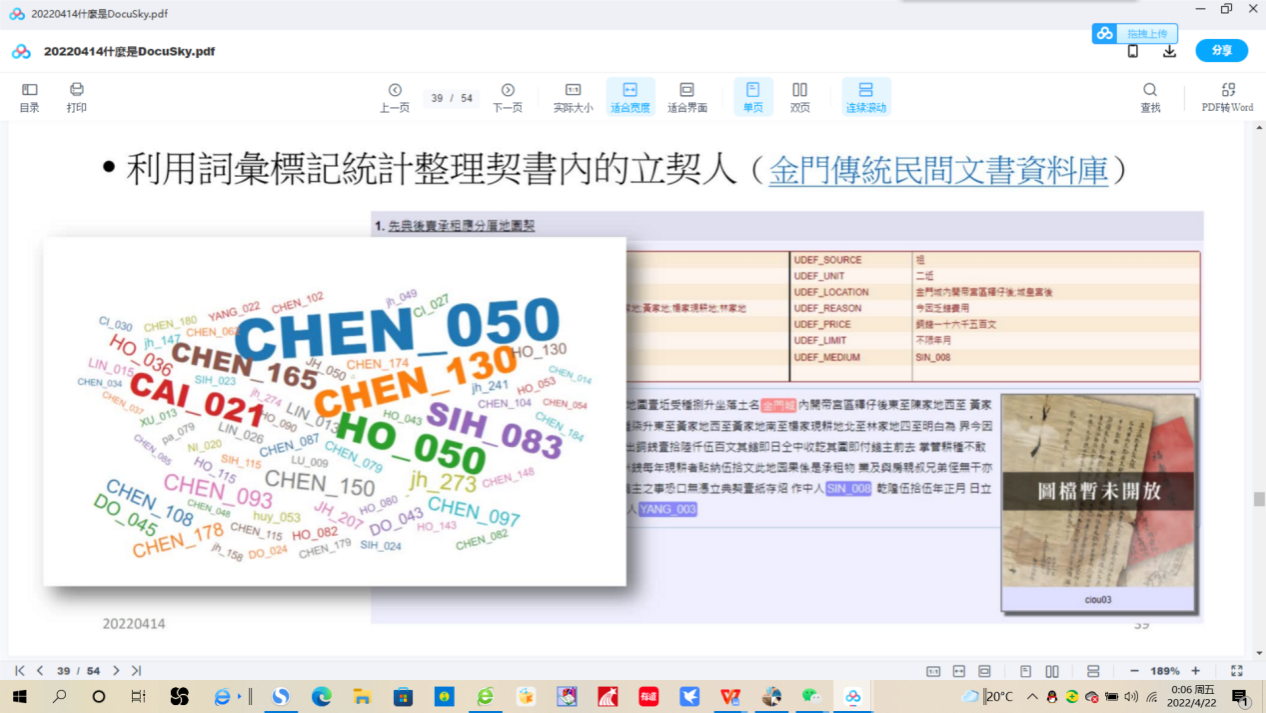Click the mobile device icon in header
The image size is (1266, 713).
(1133, 51)
